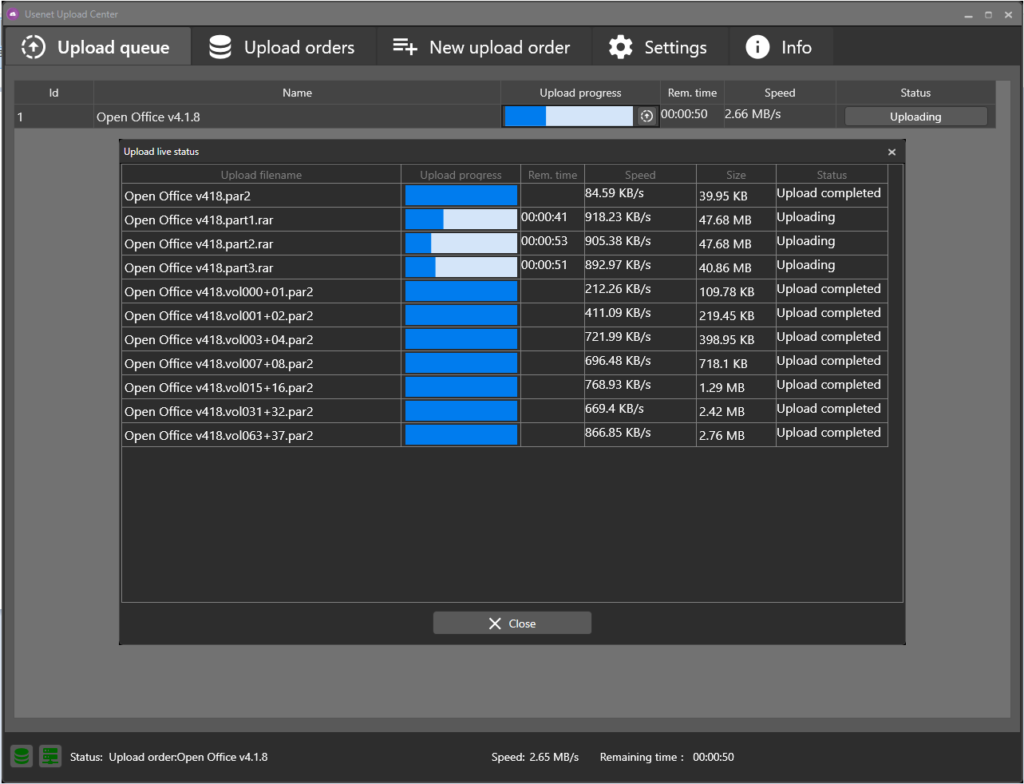Click the Upload orders database icon
This screenshot has width=1024, height=784.
coord(220,47)
